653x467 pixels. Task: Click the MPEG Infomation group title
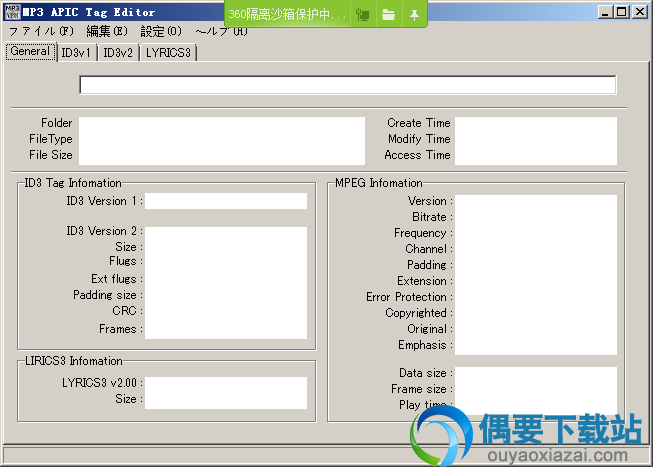click(x=379, y=183)
